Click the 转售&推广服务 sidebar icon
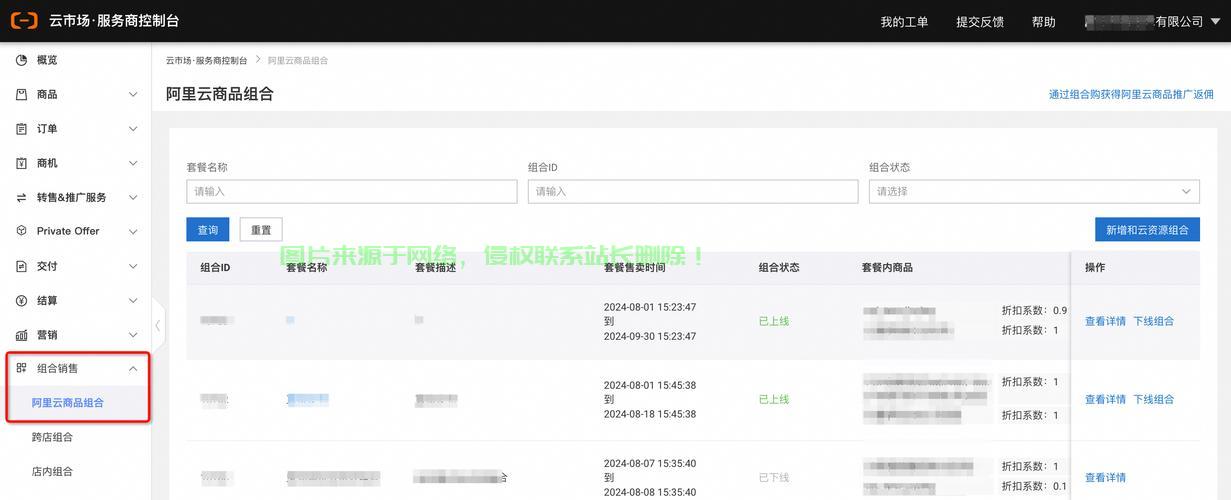 click(22, 197)
